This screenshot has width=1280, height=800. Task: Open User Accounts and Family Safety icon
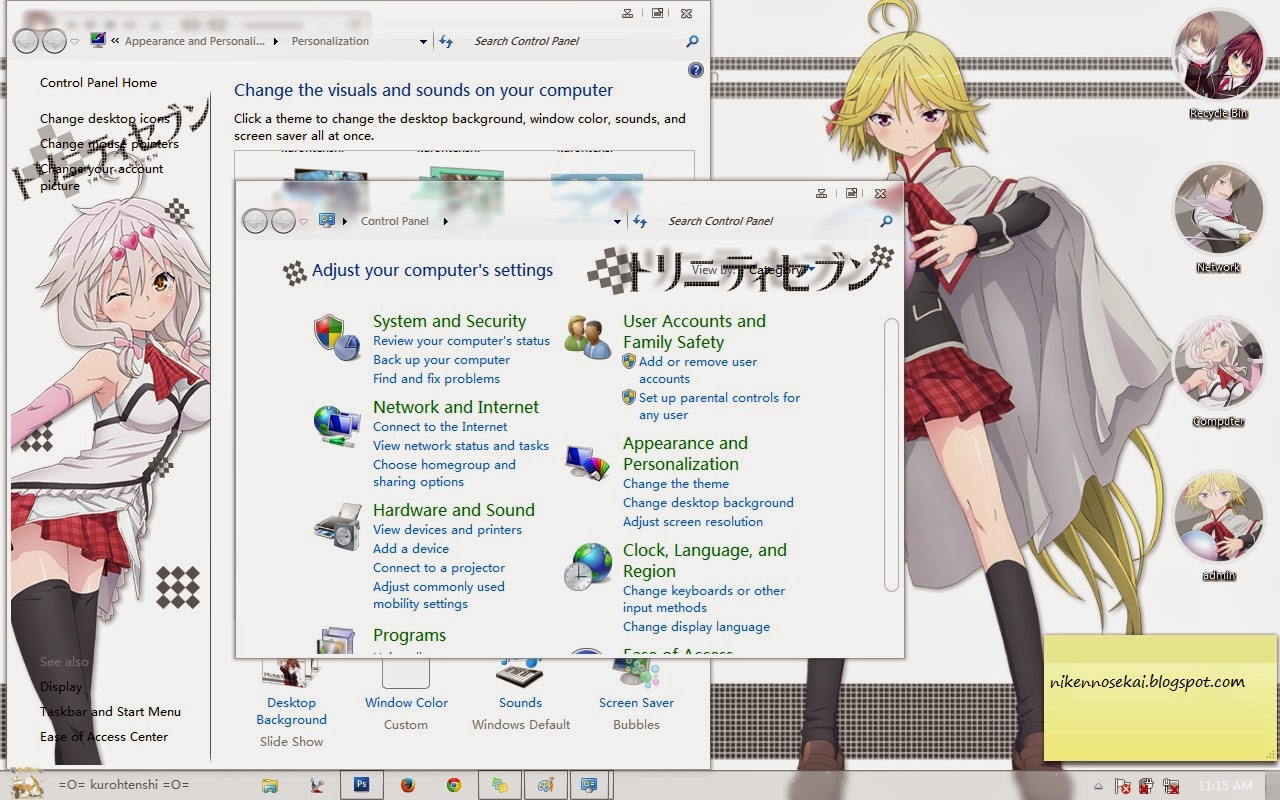coord(588,338)
